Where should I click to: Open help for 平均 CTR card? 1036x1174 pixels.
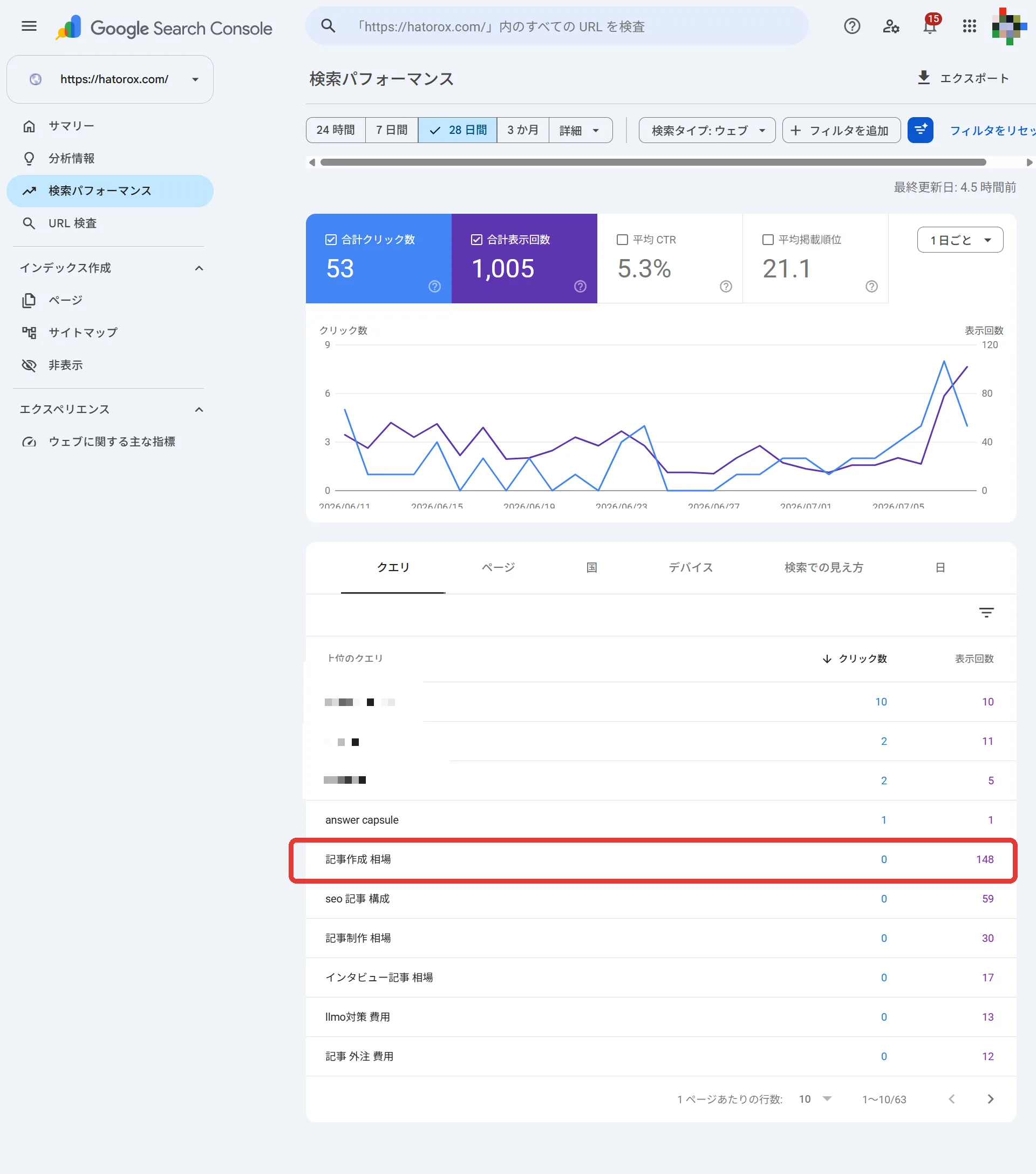[x=726, y=286]
